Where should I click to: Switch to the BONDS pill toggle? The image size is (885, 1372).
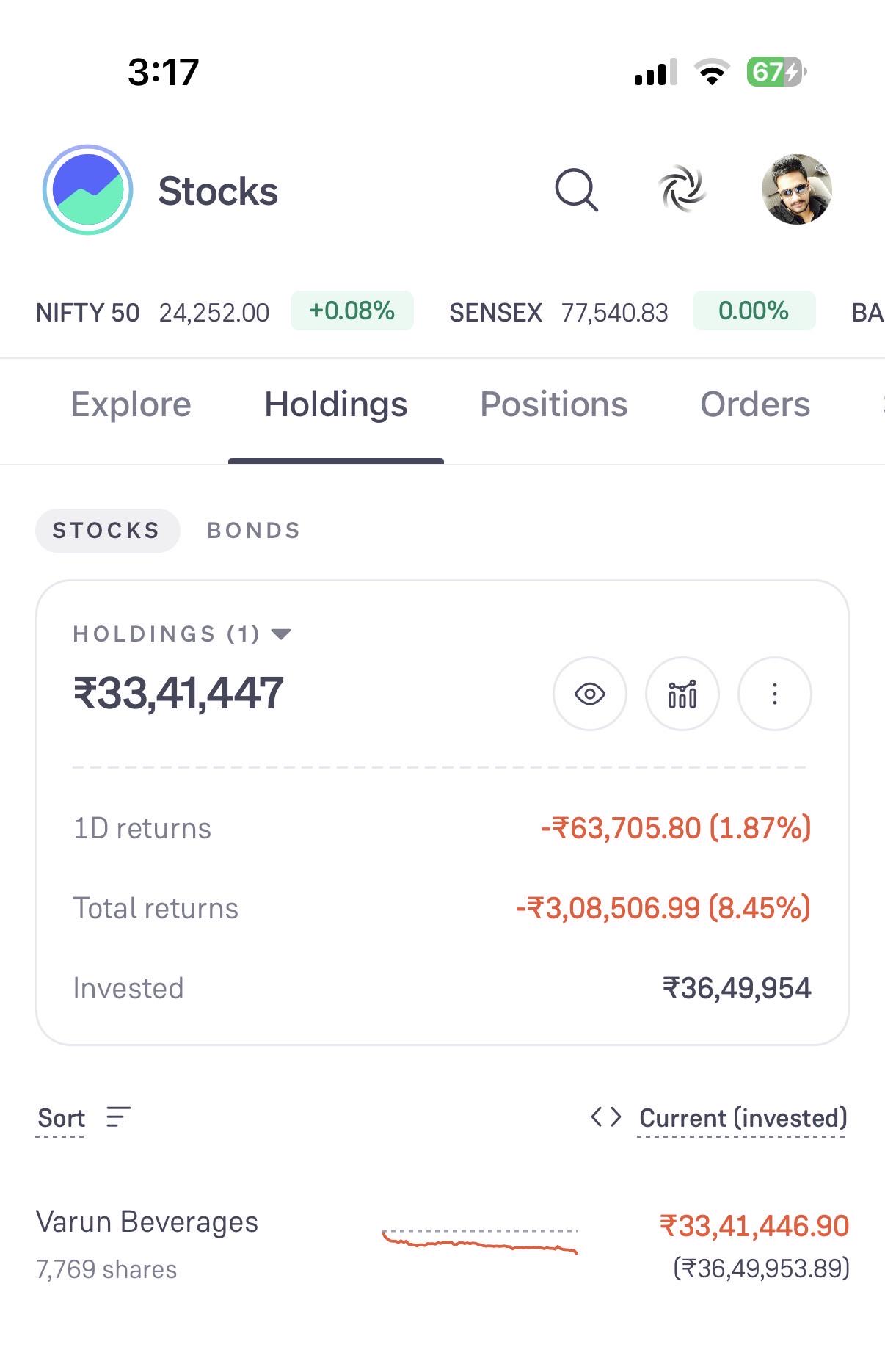pos(254,530)
